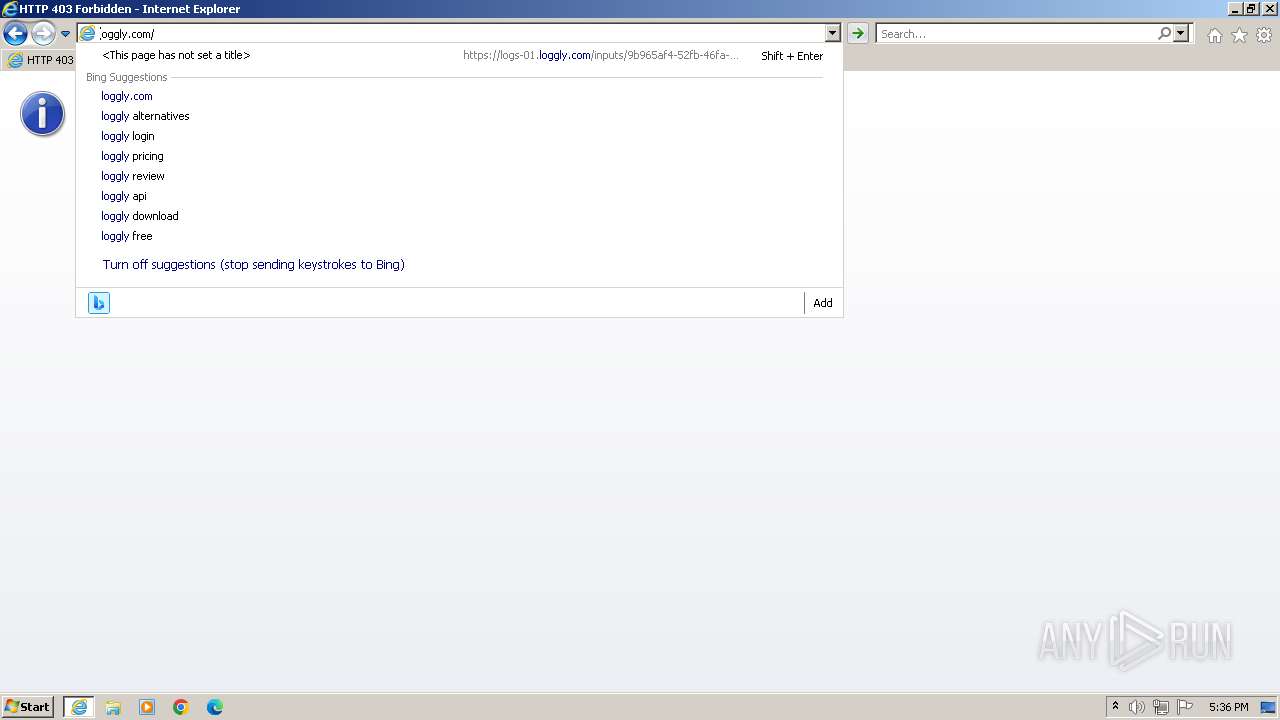Open the network tray icon
The width and height of the screenshot is (1280, 720).
click(x=1161, y=707)
